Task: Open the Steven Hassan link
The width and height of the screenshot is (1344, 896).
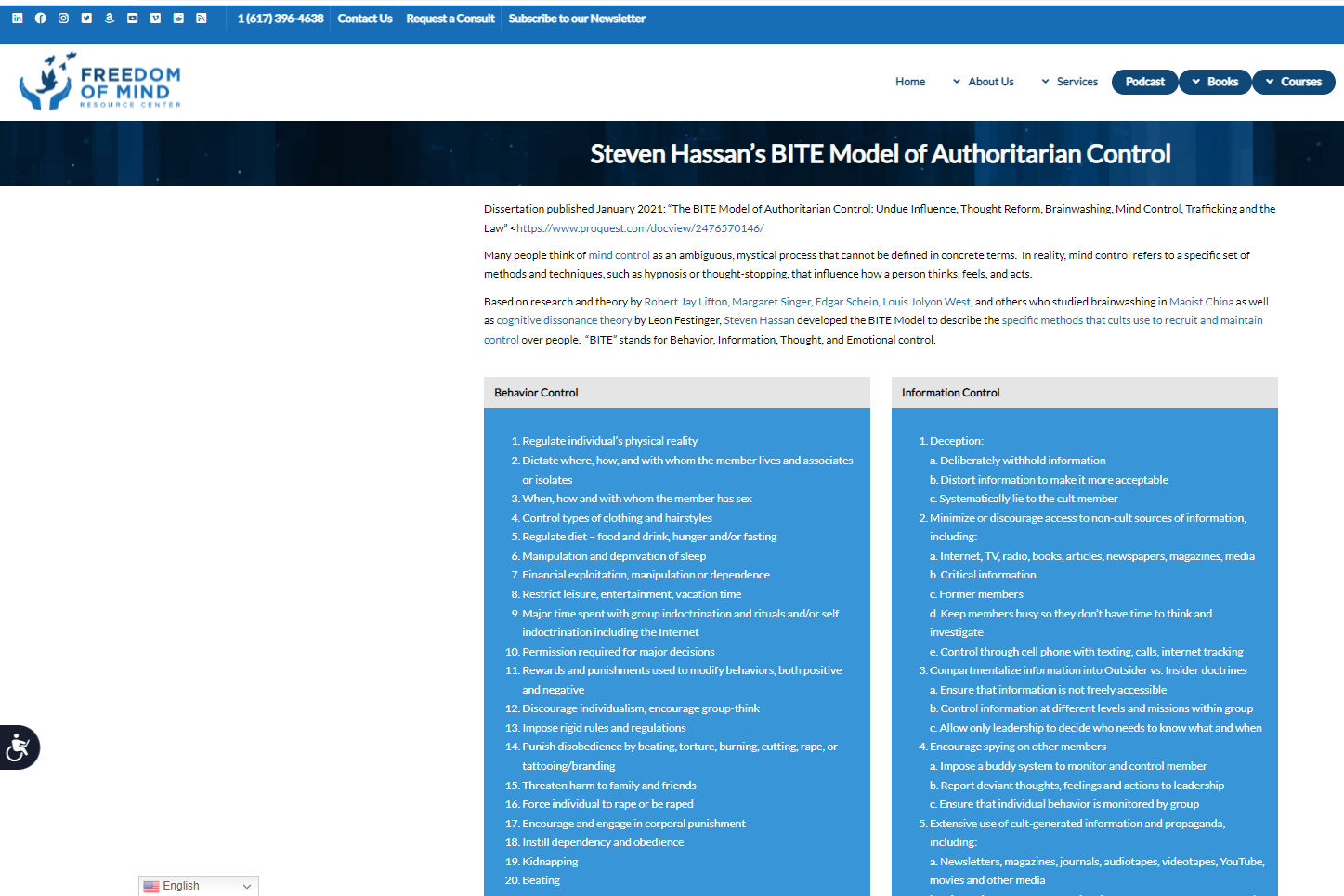Action: coord(759,320)
